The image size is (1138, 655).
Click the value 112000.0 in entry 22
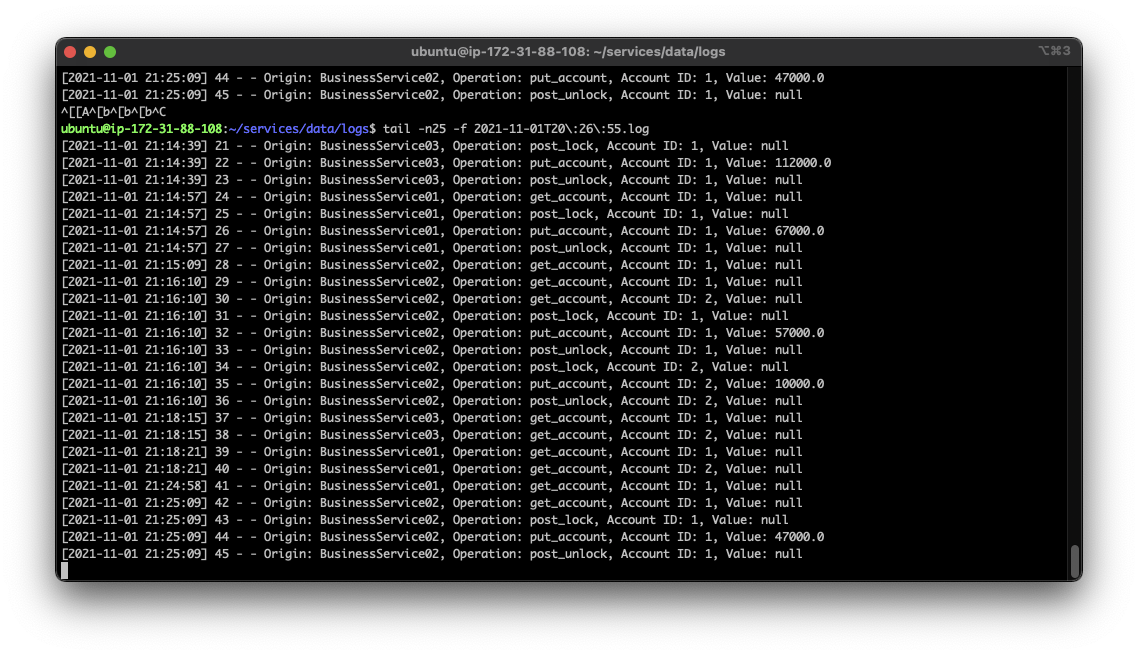pos(803,163)
